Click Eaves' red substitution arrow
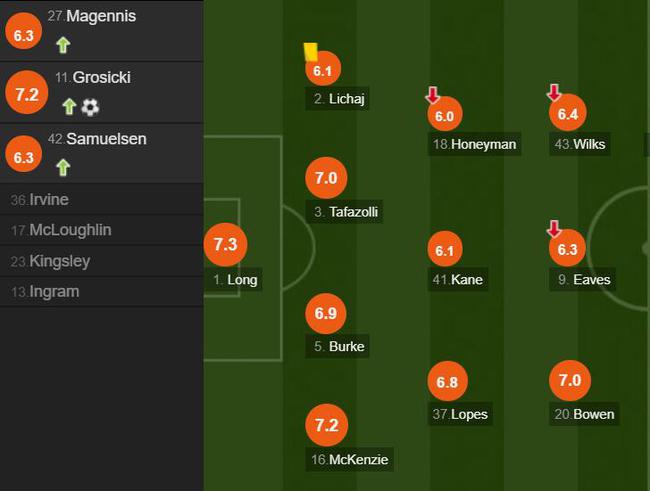 tap(554, 228)
